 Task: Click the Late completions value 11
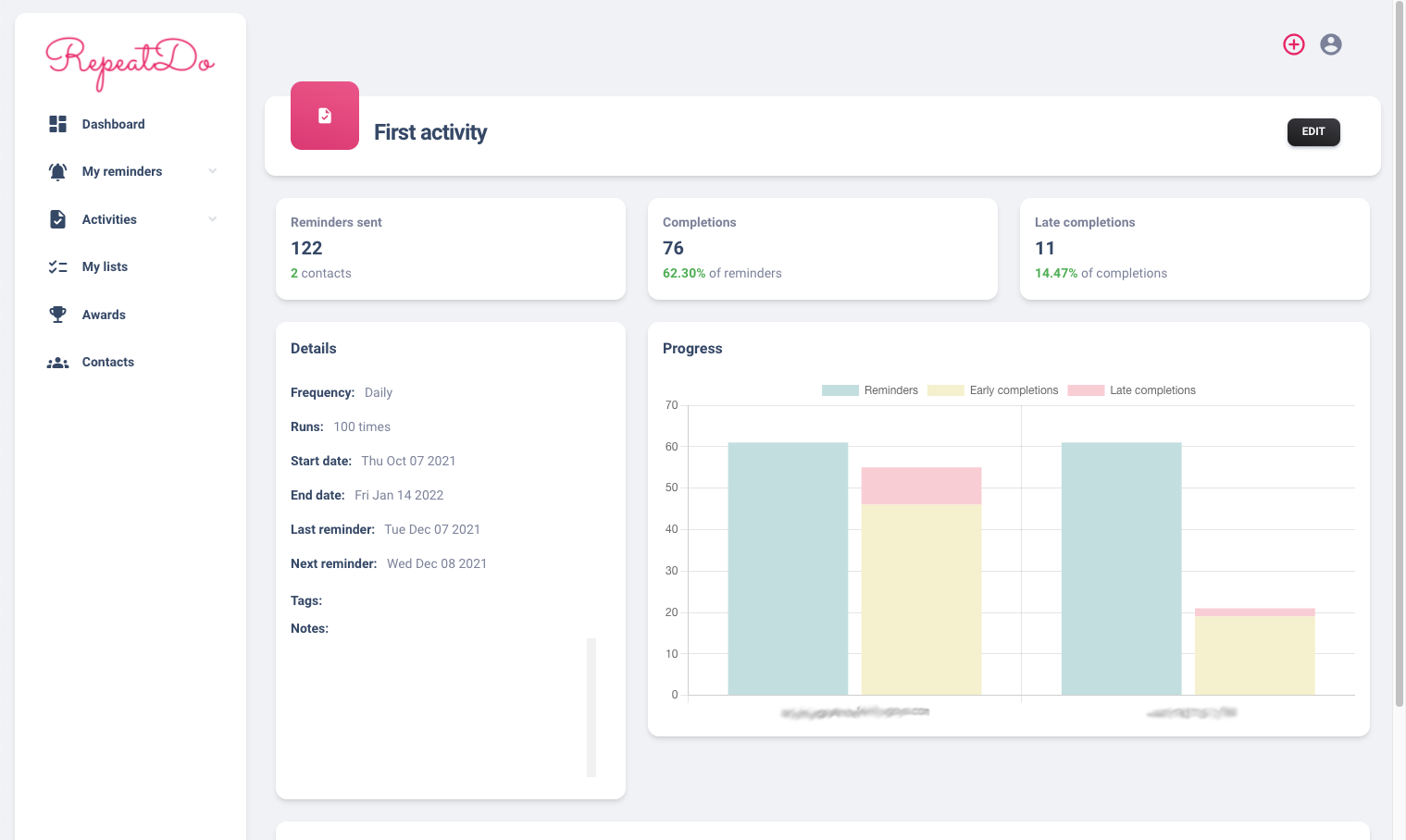pos(1045,248)
